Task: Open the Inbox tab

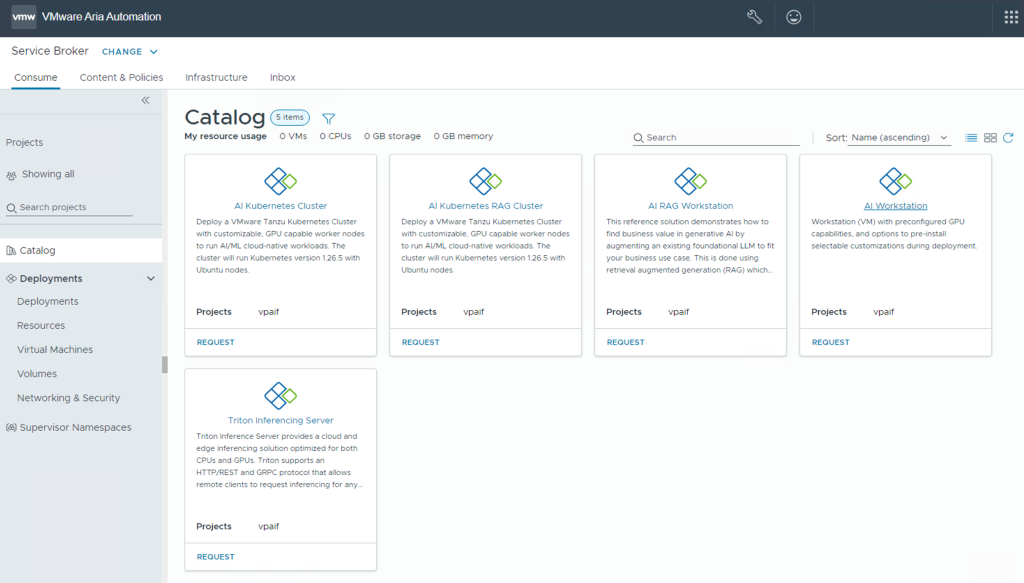Action: [x=282, y=77]
